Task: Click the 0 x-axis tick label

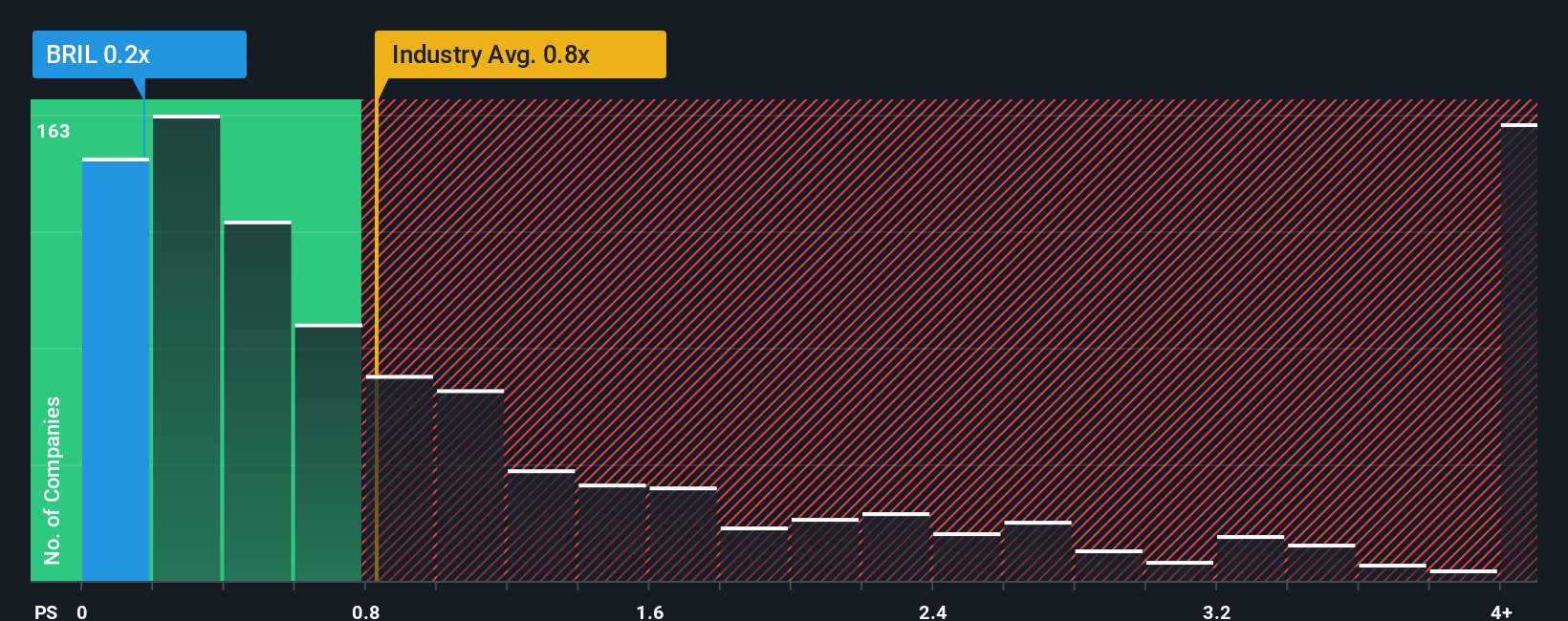Action: point(82,612)
